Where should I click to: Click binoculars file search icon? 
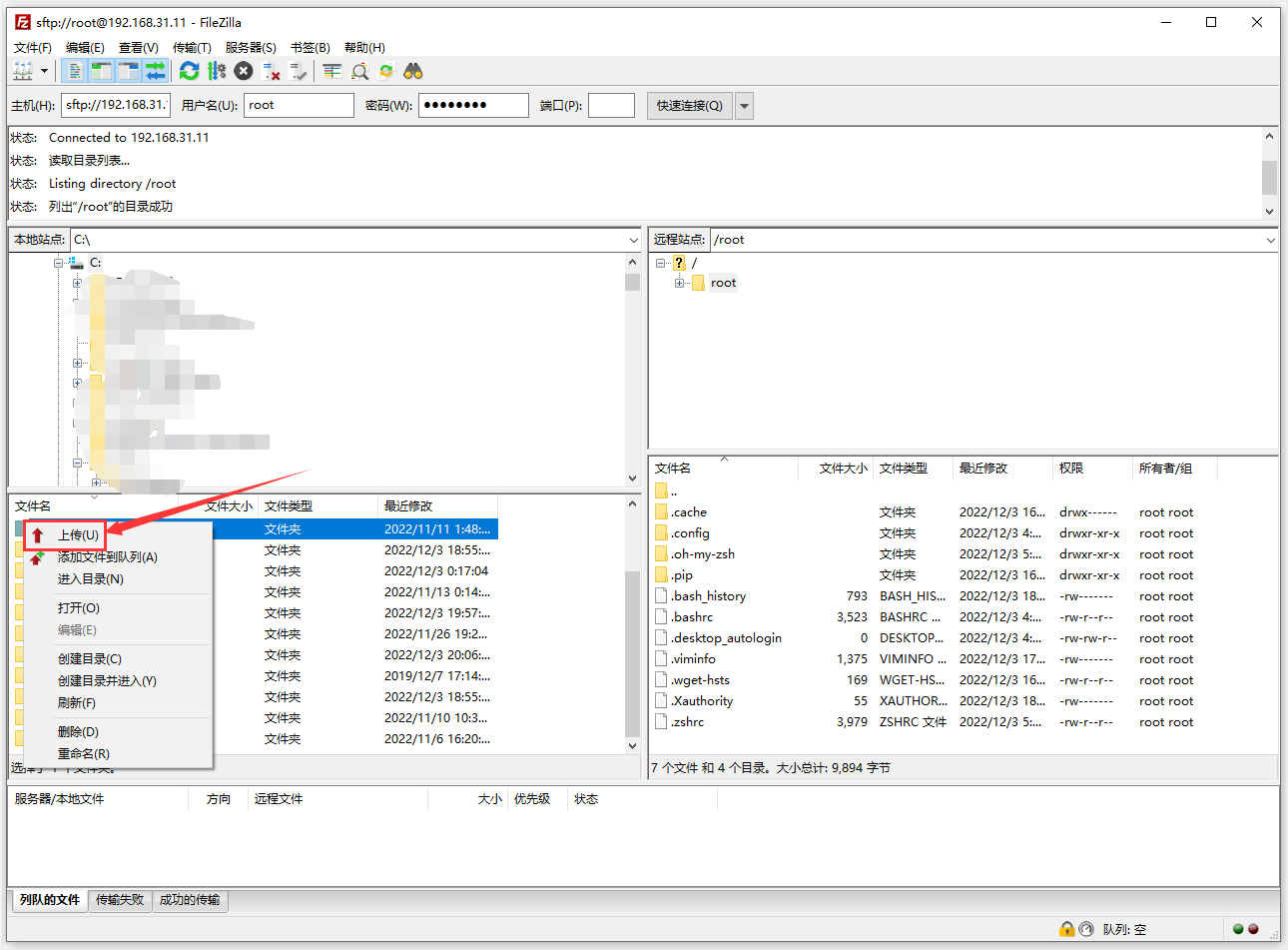[413, 71]
